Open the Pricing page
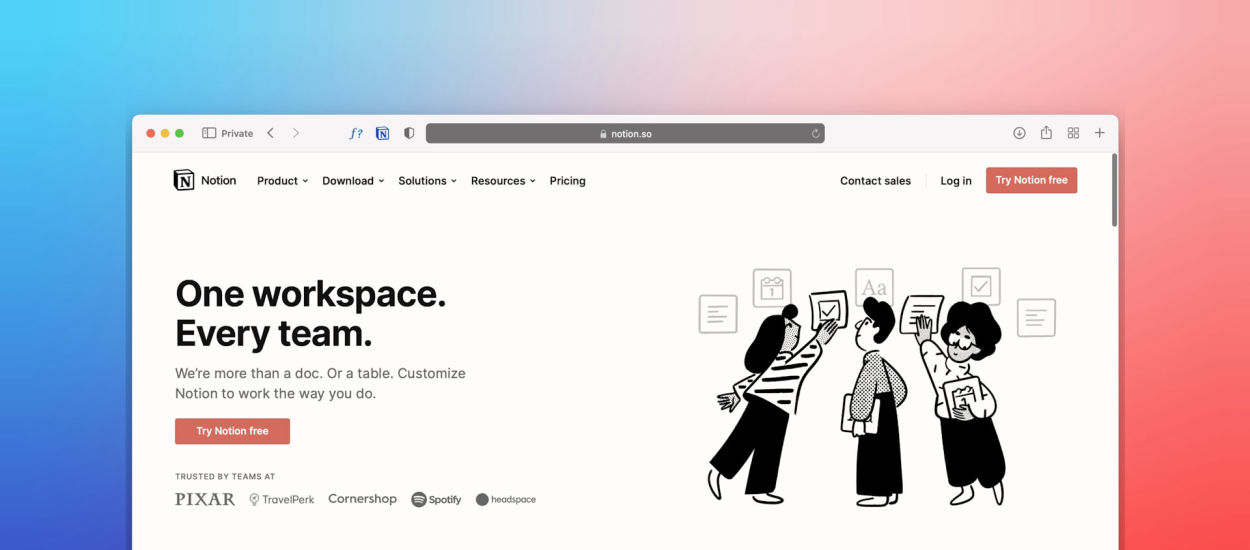 coord(567,181)
